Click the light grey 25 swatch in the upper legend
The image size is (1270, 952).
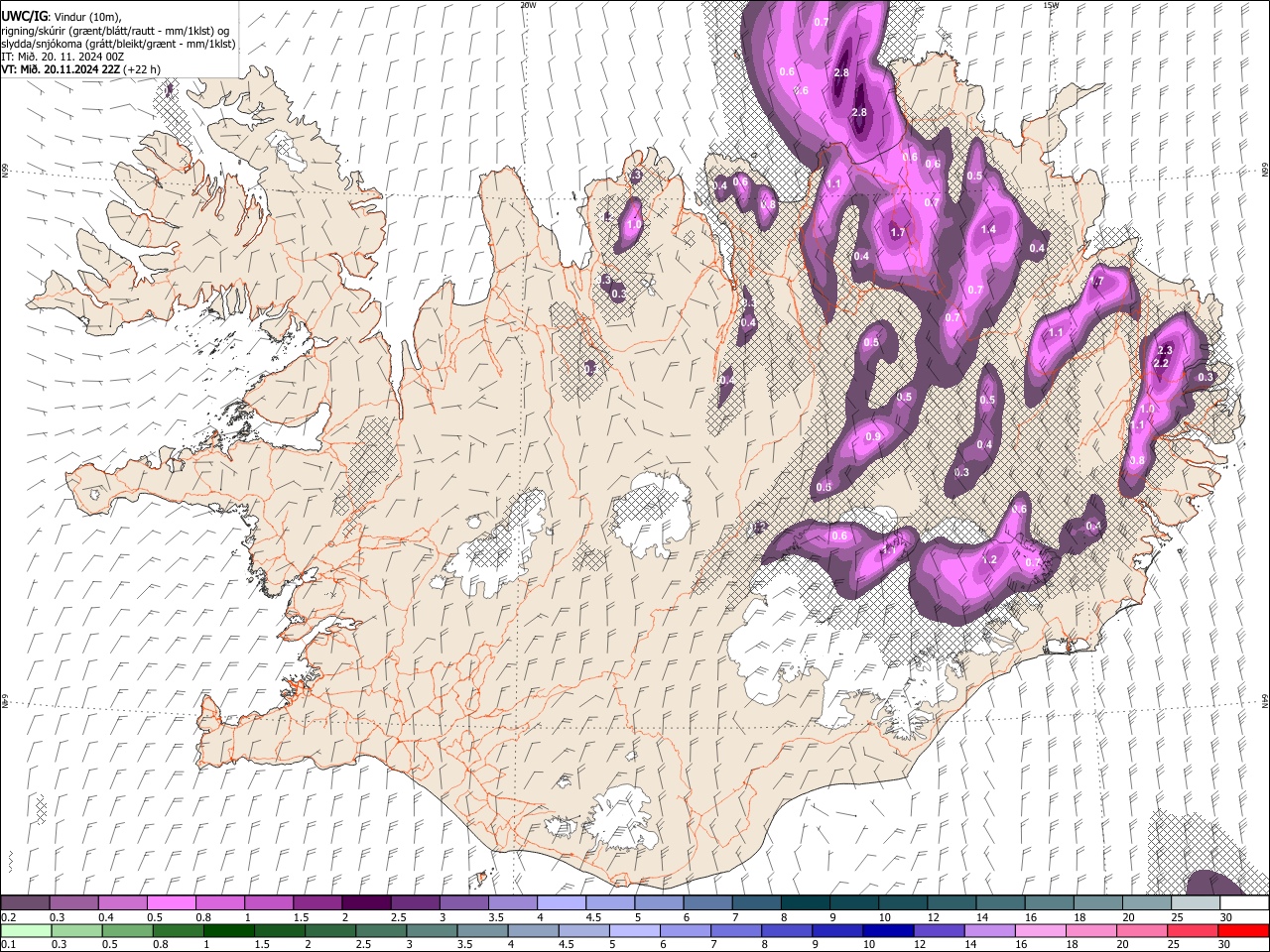click(1195, 903)
